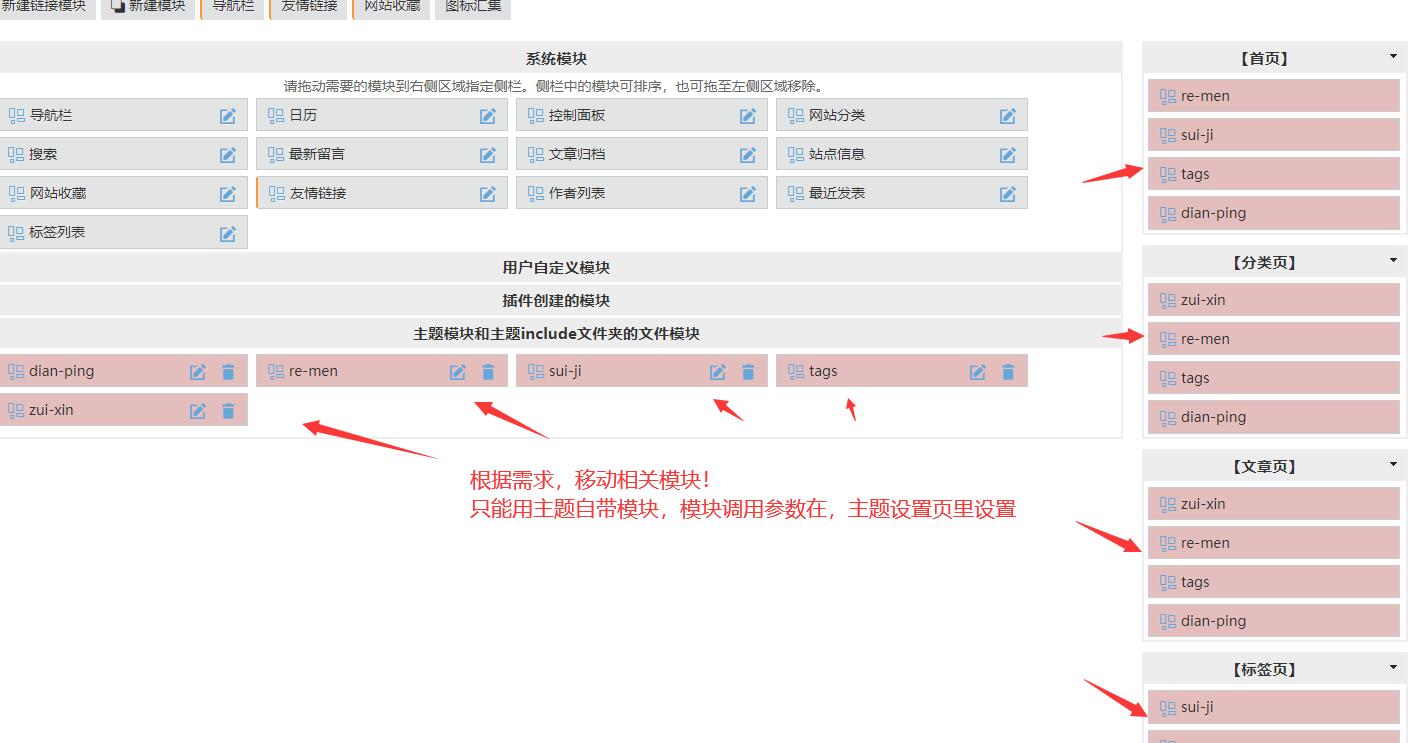This screenshot has width=1411, height=743.
Task: Select dian-ping in the 【分类页】 sidebar
Action: (x=1274, y=417)
